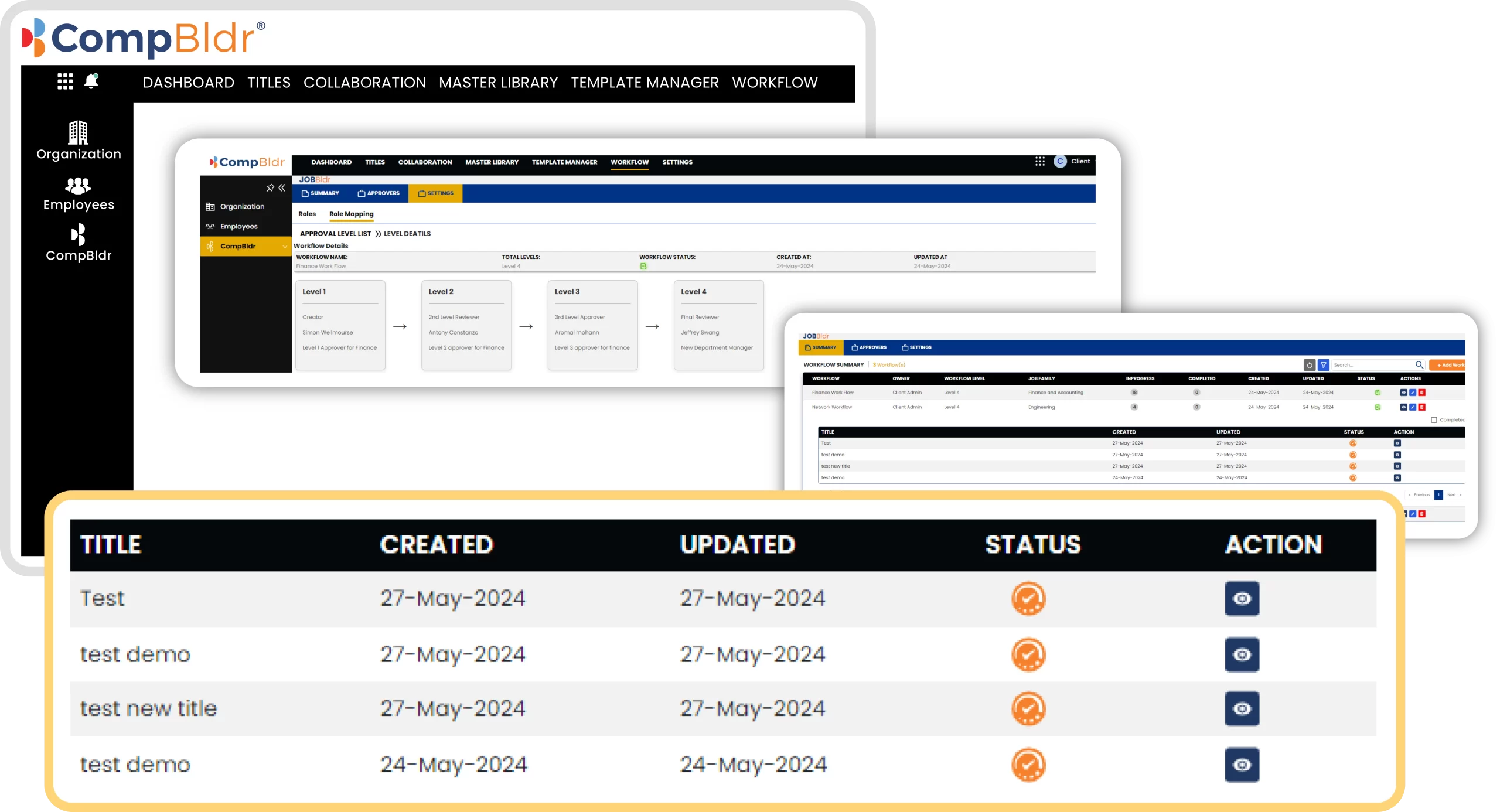
Task: Click the Level 4 card
Action: tap(719, 325)
